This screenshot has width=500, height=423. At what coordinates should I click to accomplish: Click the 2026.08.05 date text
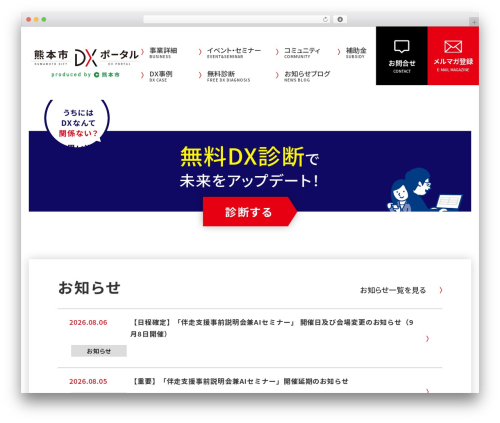(x=88, y=381)
